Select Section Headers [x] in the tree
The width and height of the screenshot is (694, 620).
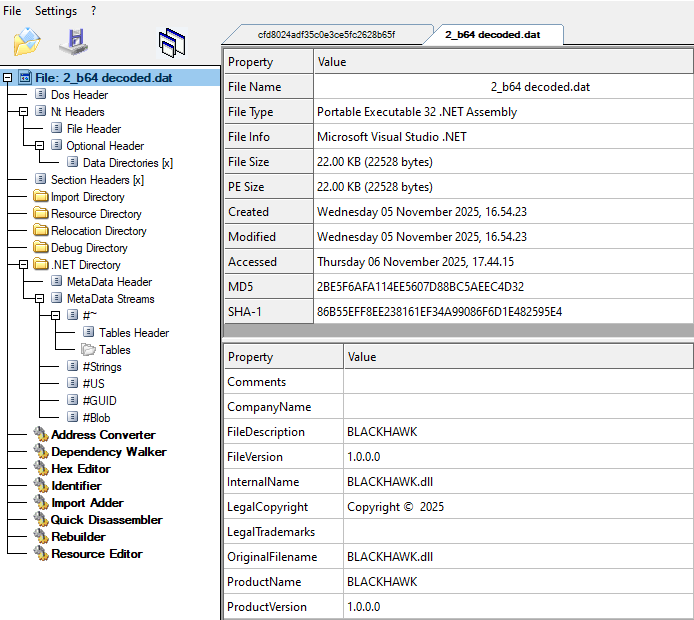[97, 180]
